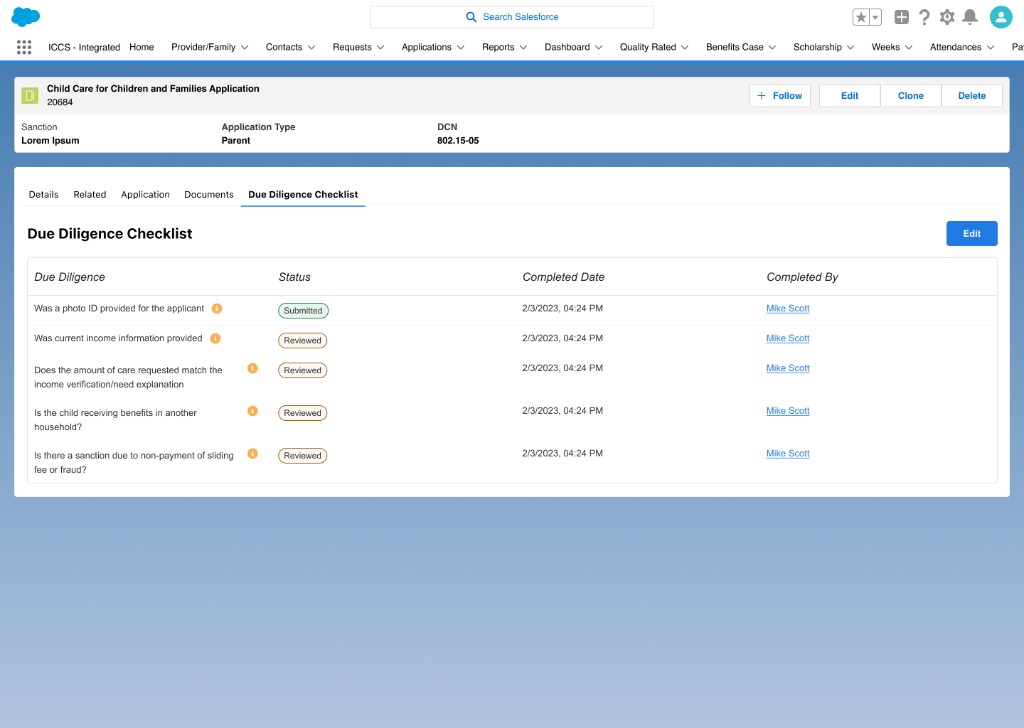The height and width of the screenshot is (728, 1024).
Task: Click the Status column header
Action: (x=295, y=277)
